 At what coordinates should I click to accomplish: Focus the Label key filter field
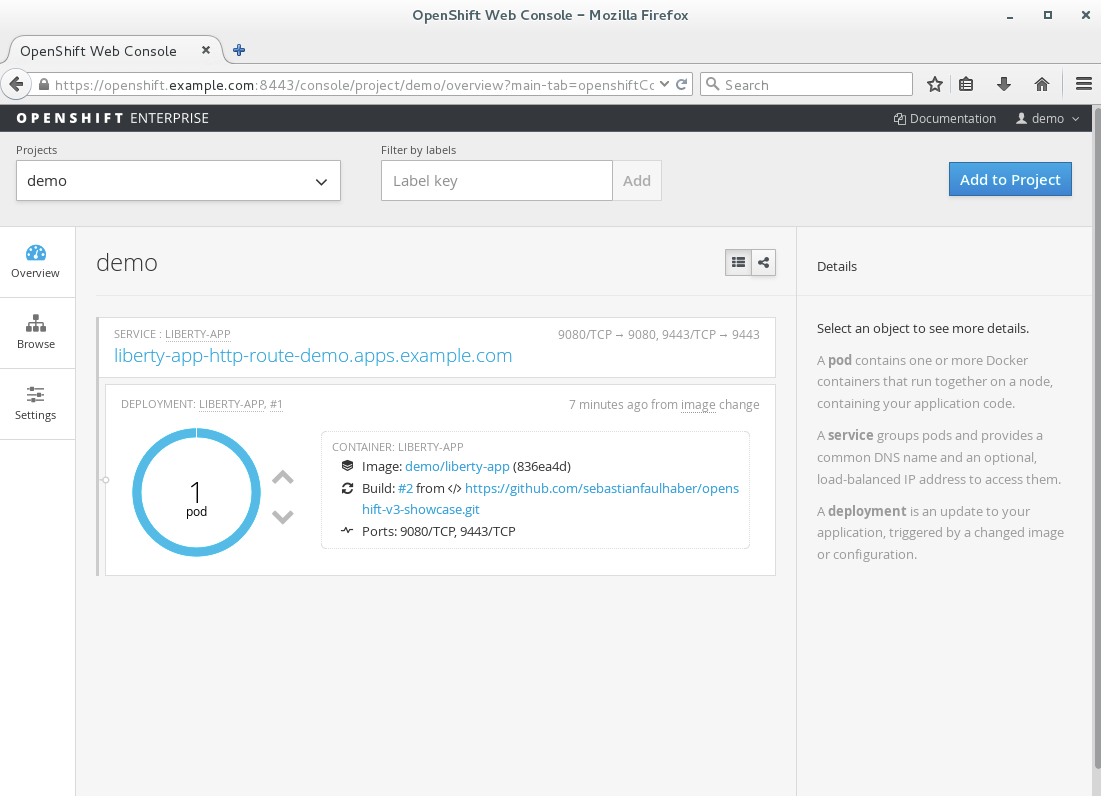pos(497,181)
